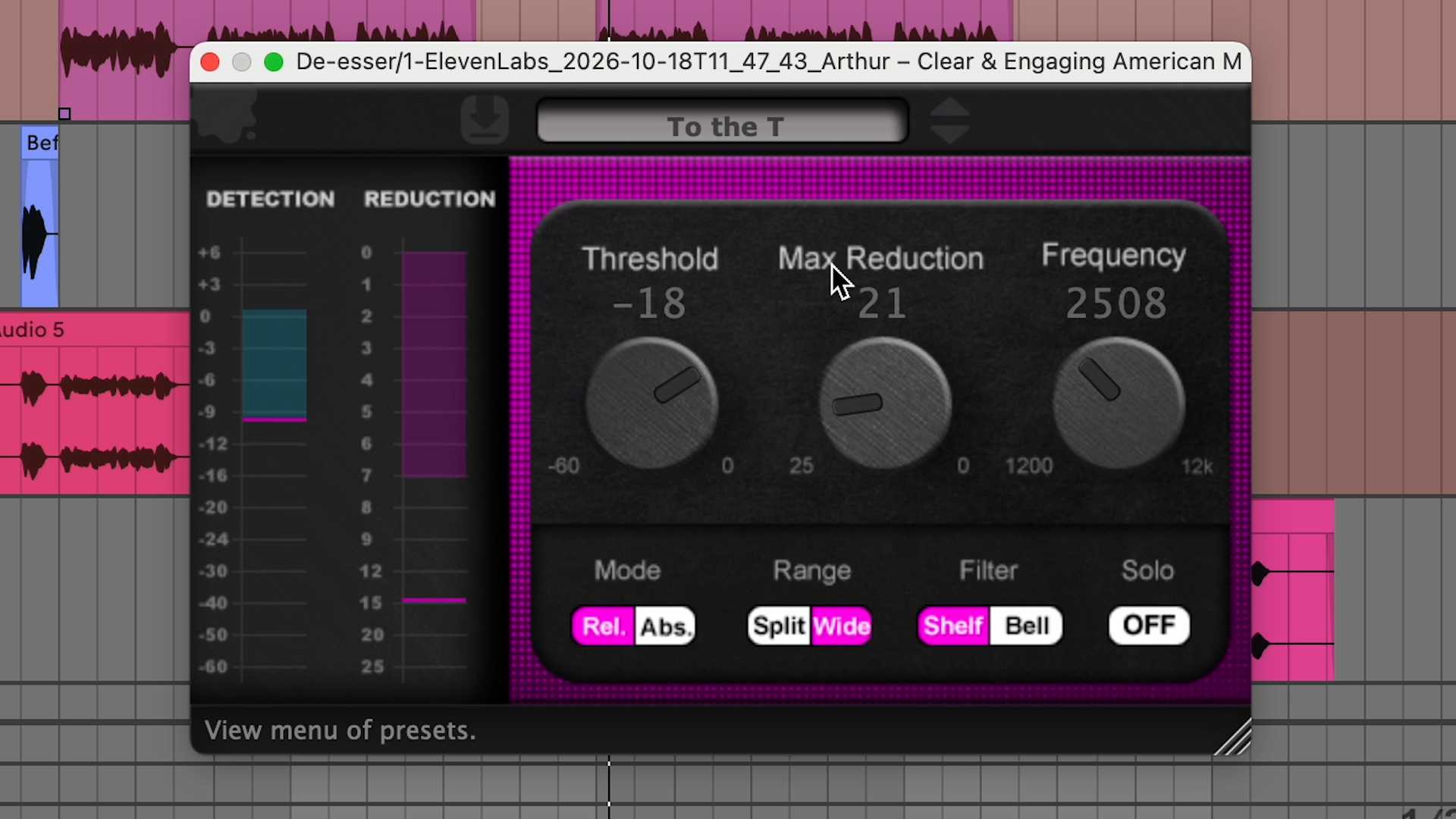Select the pink clip right of plugin window
This screenshot has height=819, width=1456.
[1292, 590]
